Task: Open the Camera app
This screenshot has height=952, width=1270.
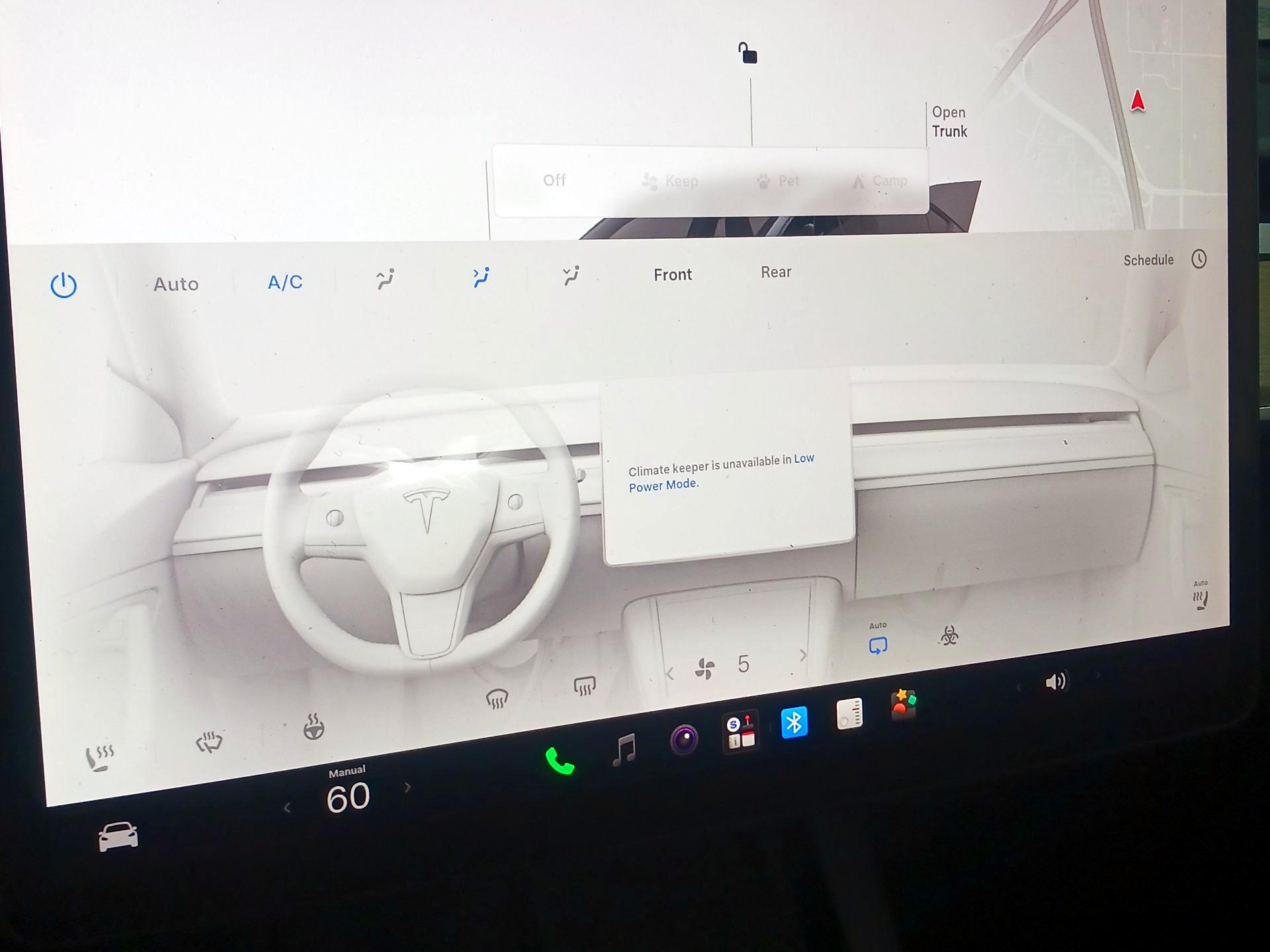Action: (684, 739)
